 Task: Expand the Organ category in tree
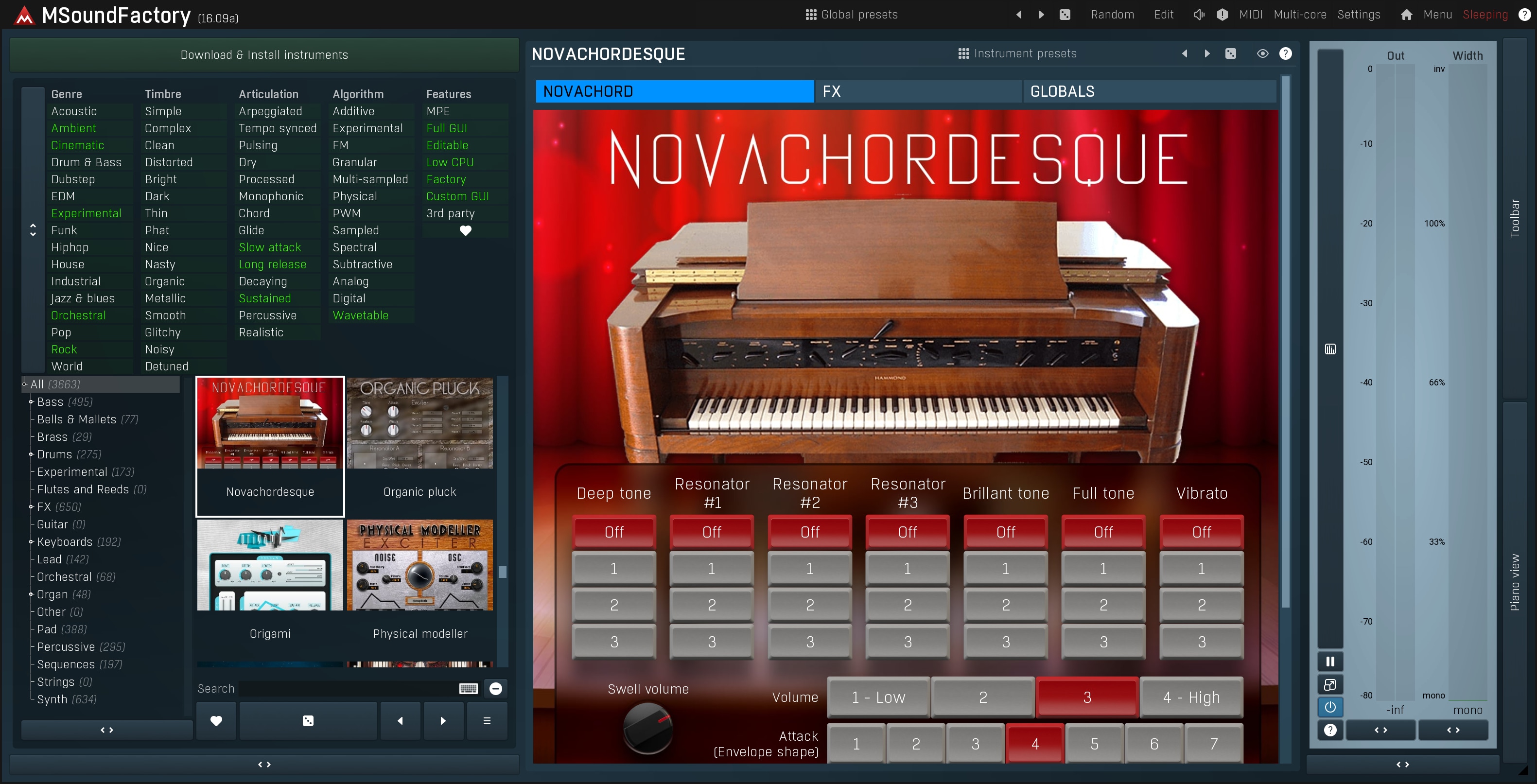click(31, 594)
